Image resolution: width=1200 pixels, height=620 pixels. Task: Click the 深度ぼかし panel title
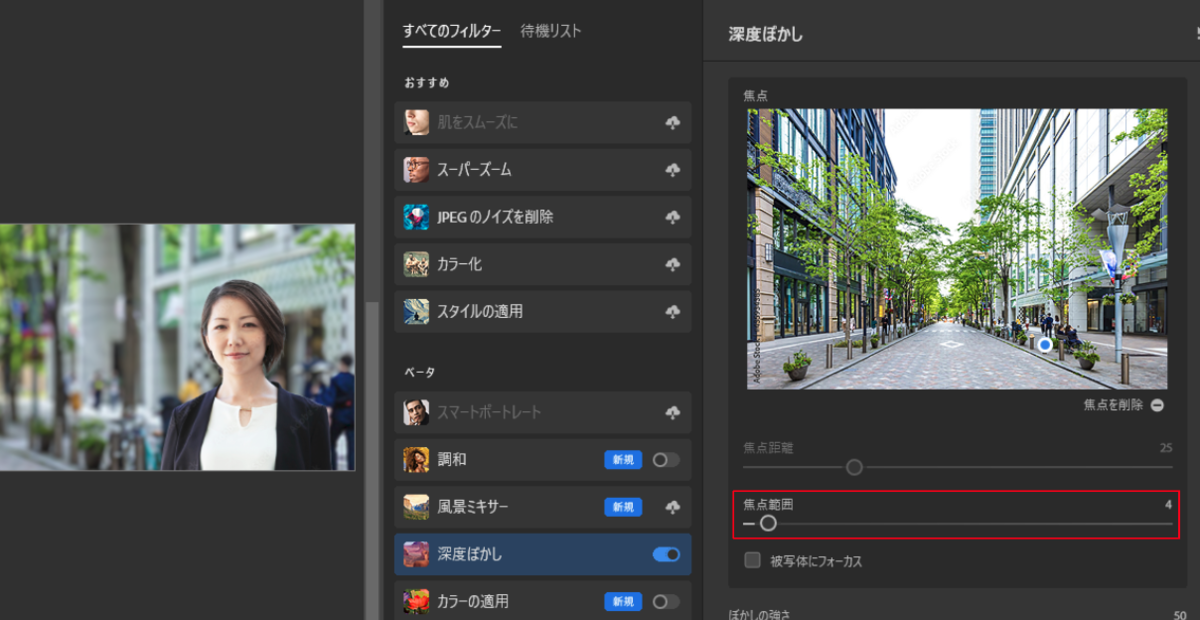tap(766, 34)
